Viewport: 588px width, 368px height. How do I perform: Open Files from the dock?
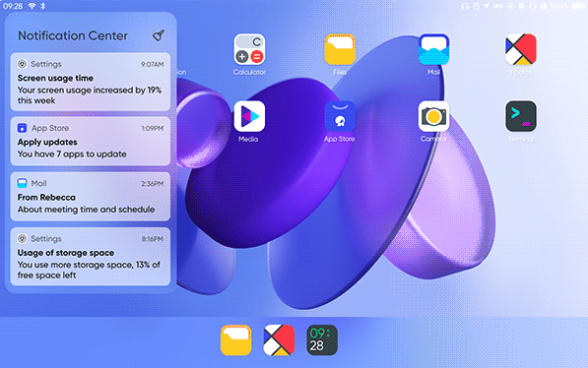[x=236, y=340]
